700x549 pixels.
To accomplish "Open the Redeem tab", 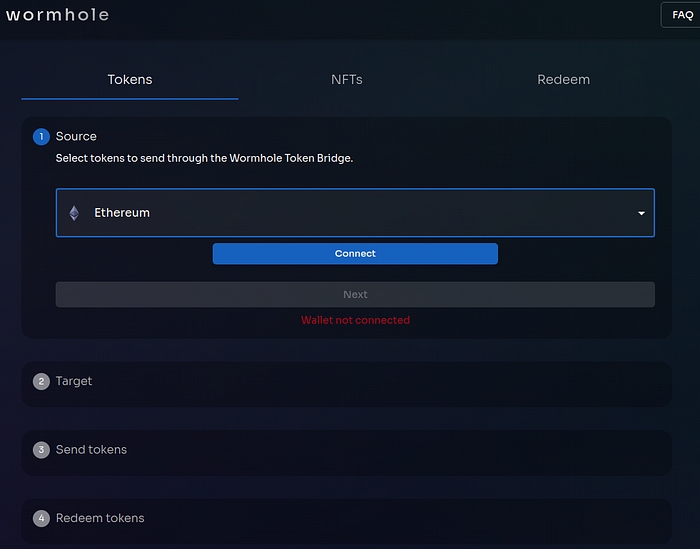I will tap(563, 79).
